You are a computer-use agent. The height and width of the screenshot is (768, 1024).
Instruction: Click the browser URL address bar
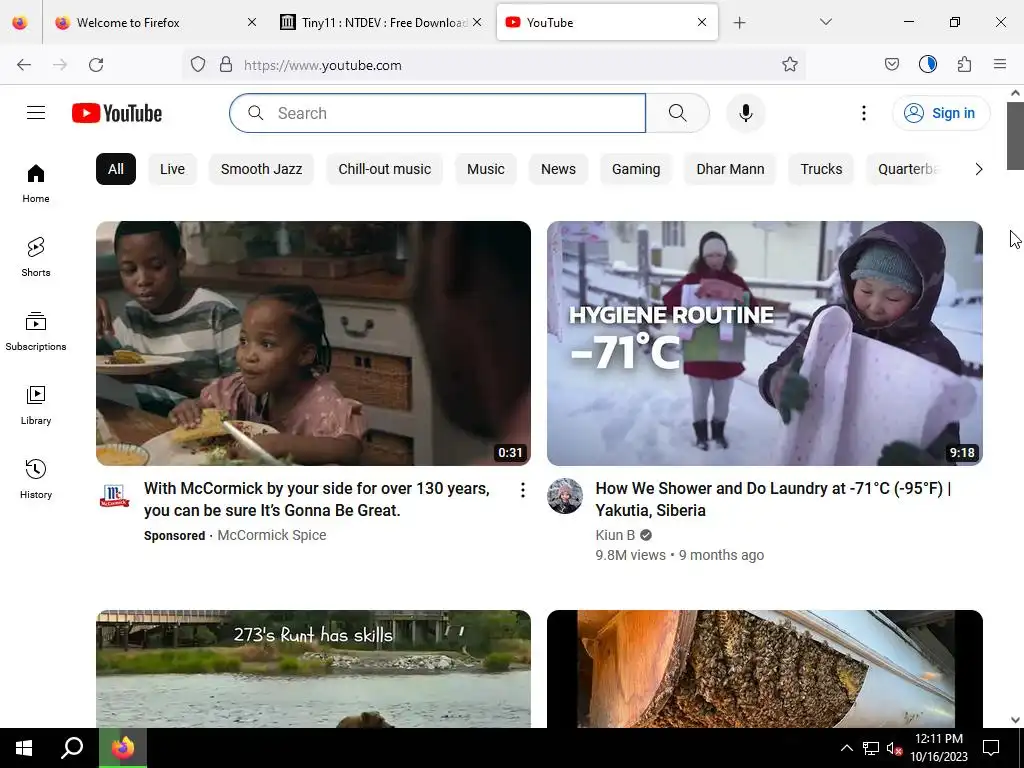496,65
